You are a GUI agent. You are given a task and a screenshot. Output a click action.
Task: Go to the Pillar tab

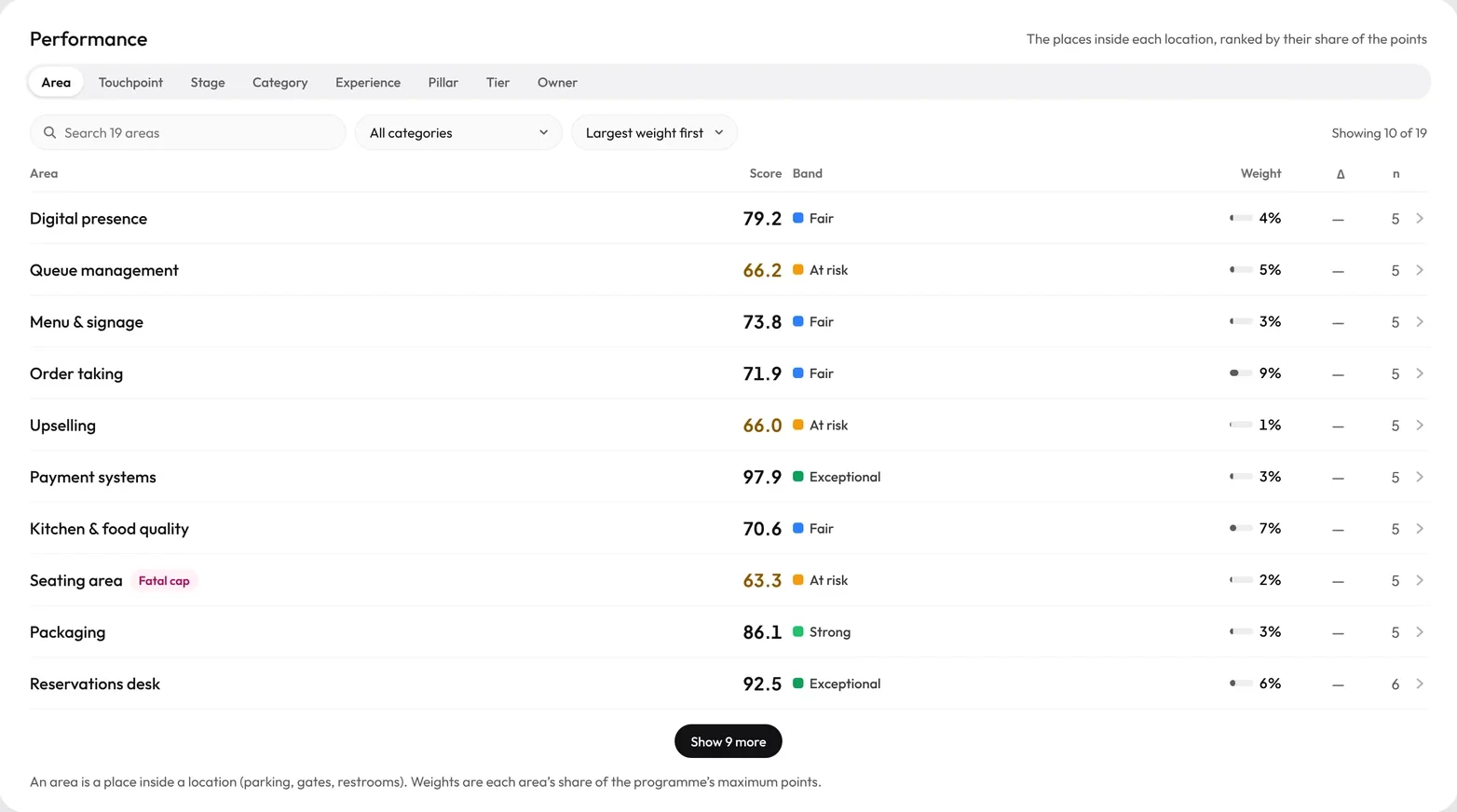point(443,83)
